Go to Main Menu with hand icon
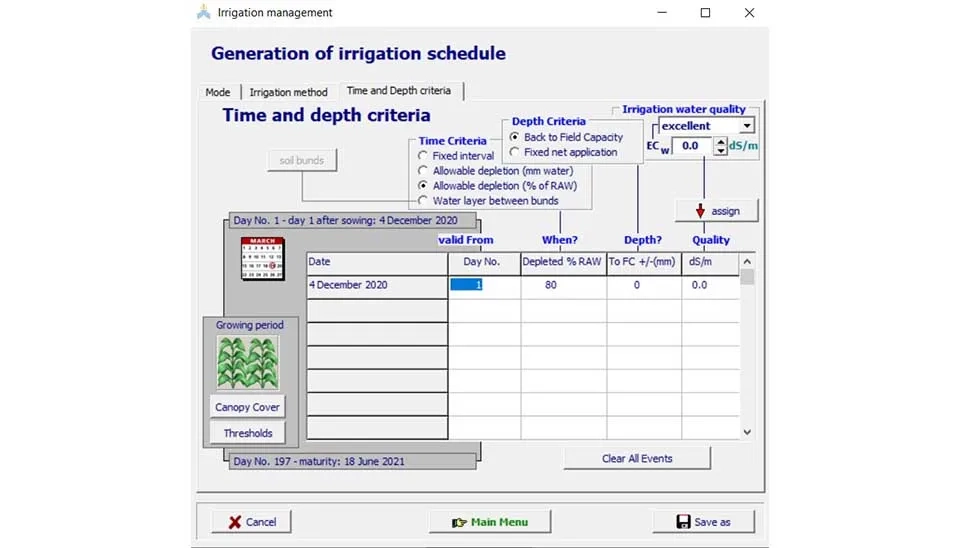 489,522
